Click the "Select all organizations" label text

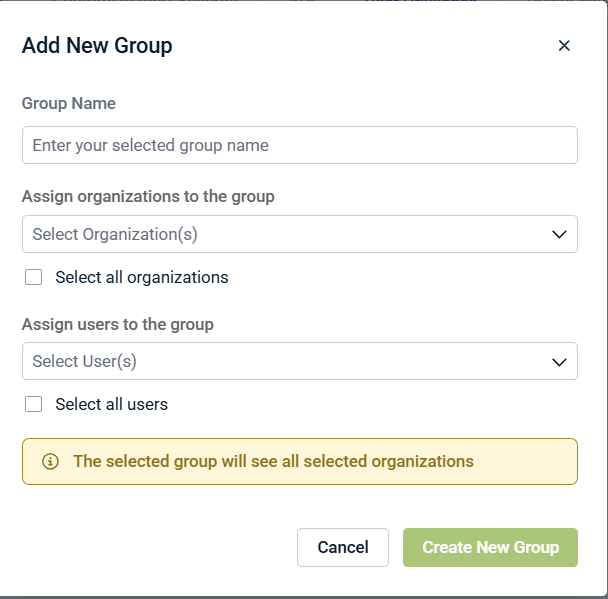[142, 277]
